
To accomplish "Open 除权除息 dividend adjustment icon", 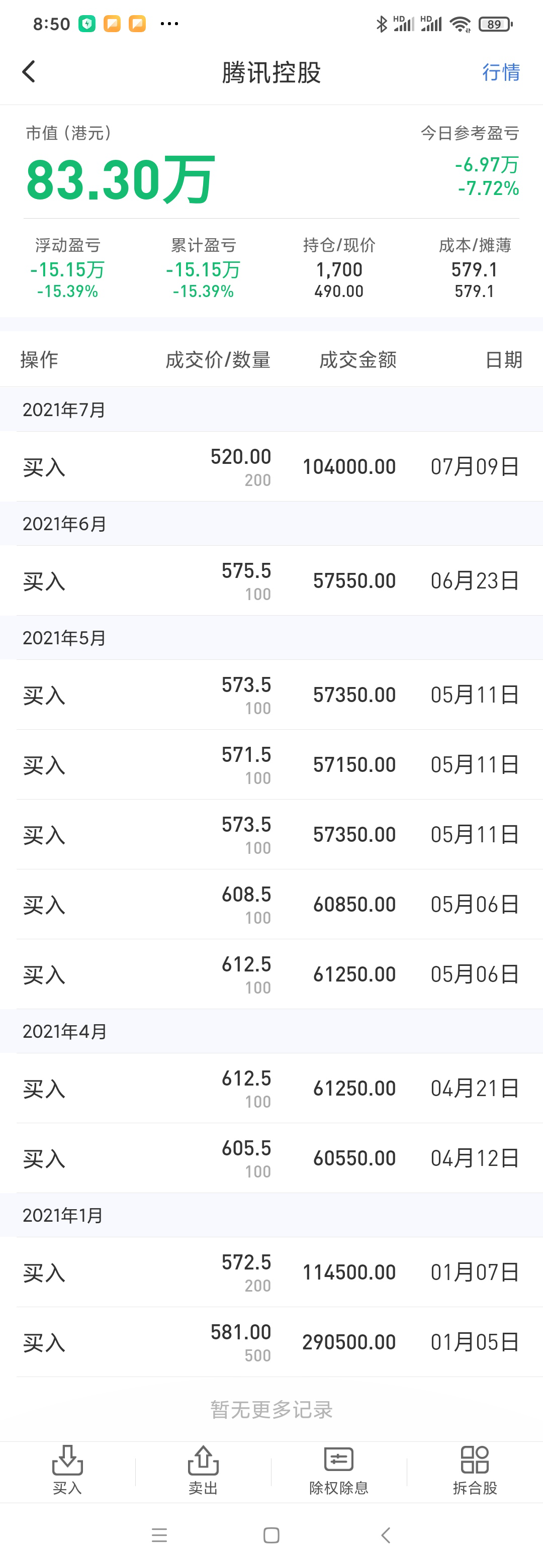I will click(338, 1469).
